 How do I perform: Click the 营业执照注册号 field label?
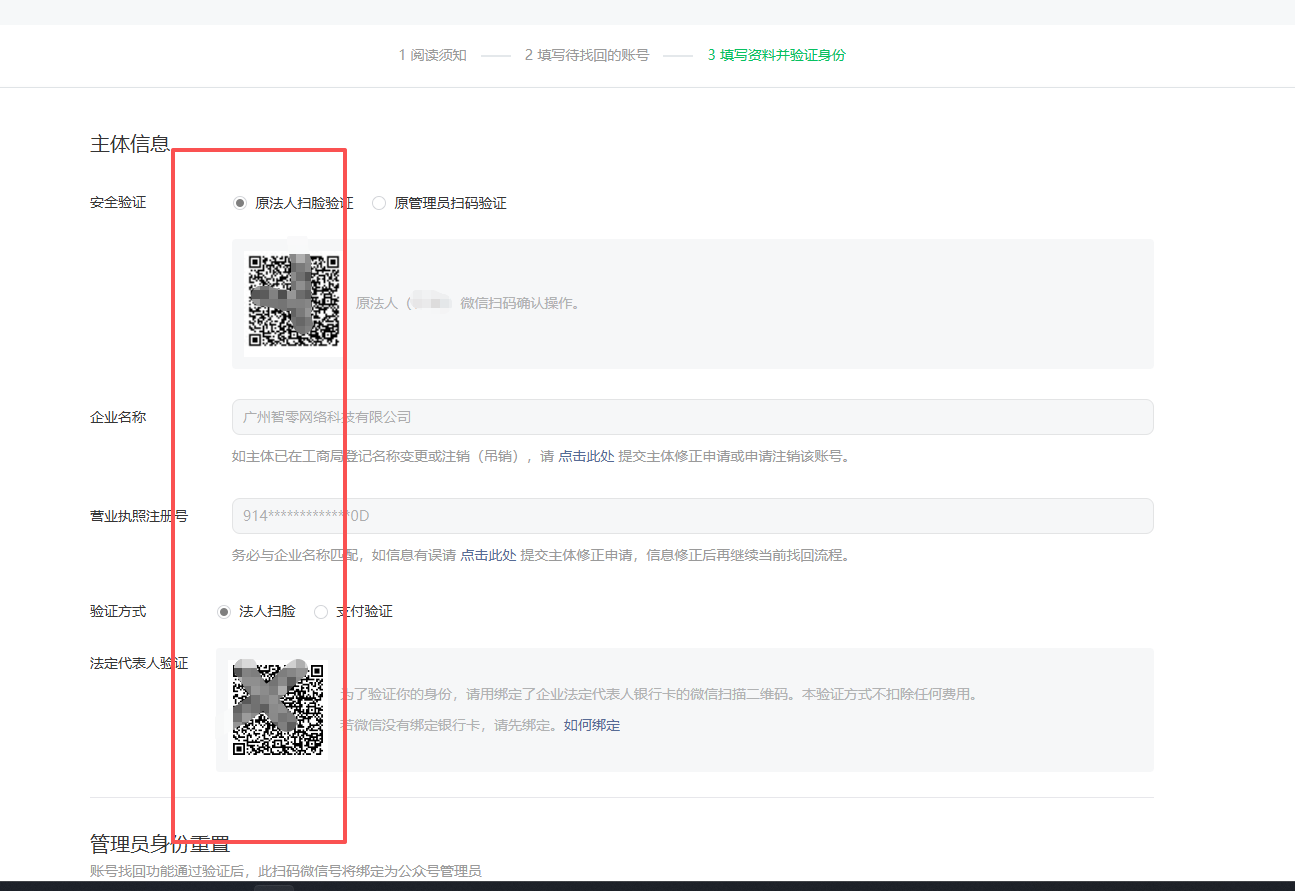point(139,516)
